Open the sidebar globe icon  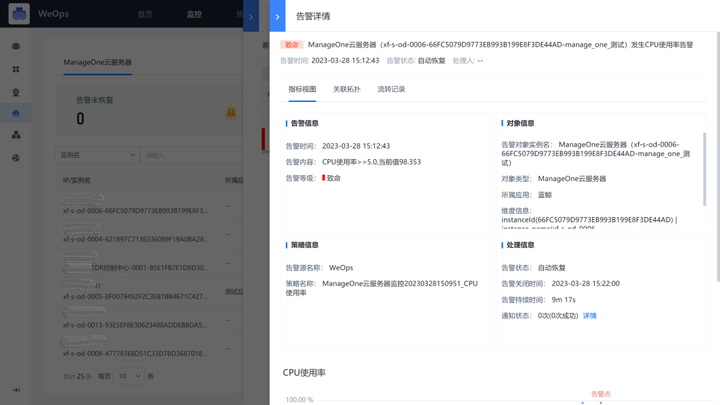click(x=16, y=158)
